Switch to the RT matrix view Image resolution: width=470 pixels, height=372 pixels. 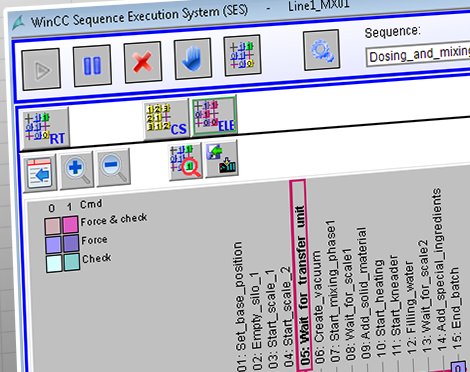(x=46, y=127)
